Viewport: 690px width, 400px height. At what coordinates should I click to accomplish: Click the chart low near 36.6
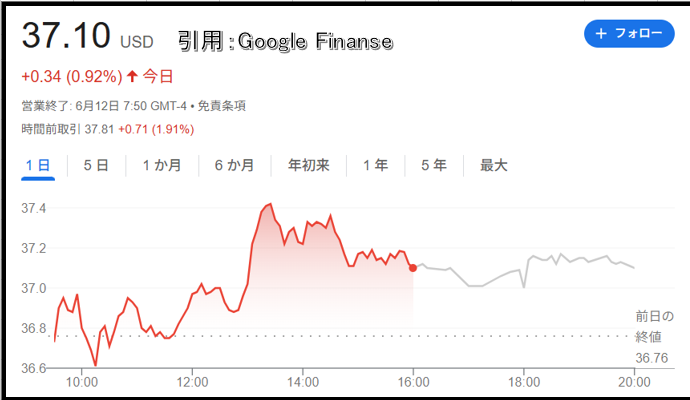pyautogui.click(x=95, y=365)
